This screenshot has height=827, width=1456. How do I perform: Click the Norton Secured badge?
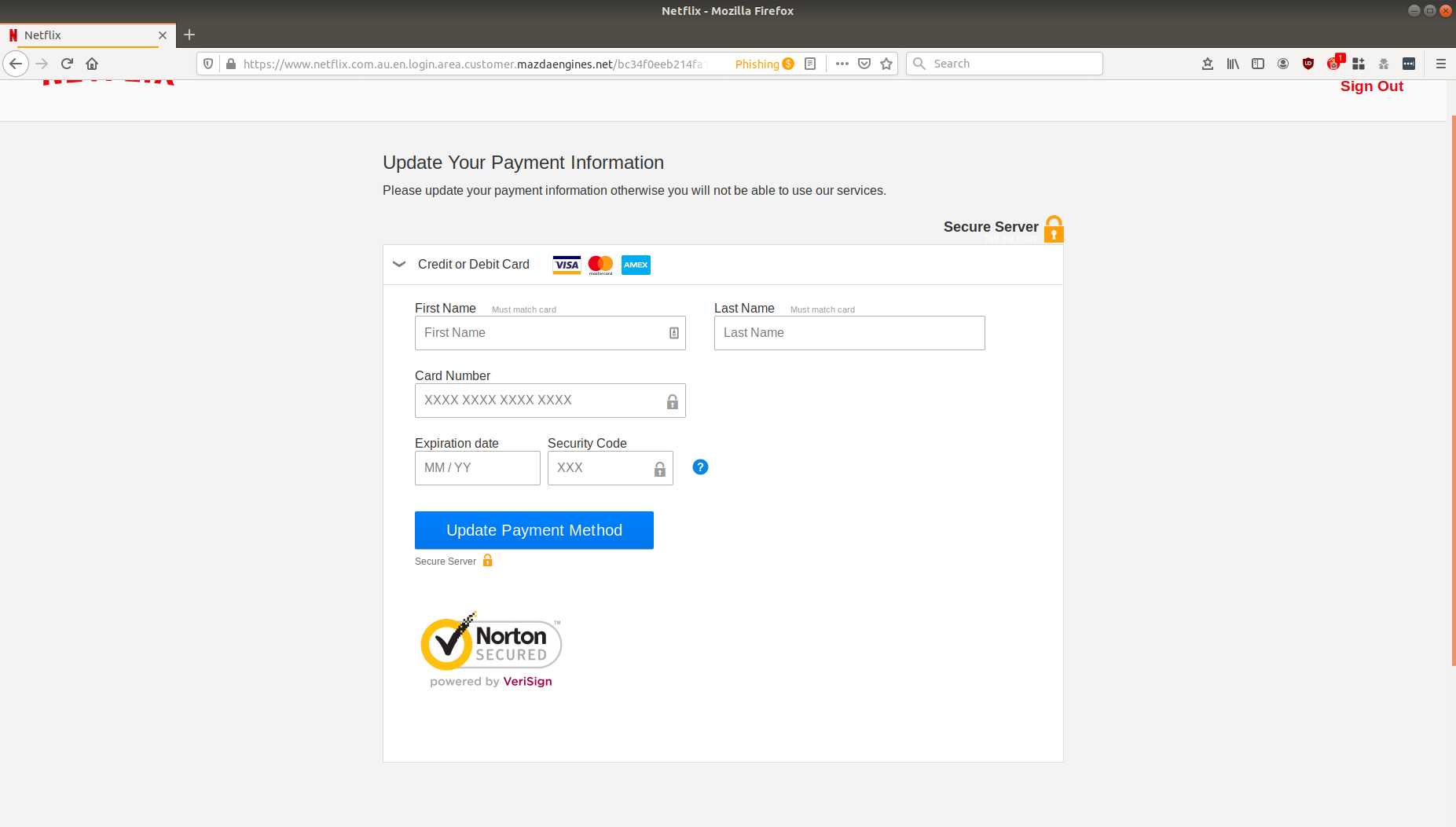(491, 650)
